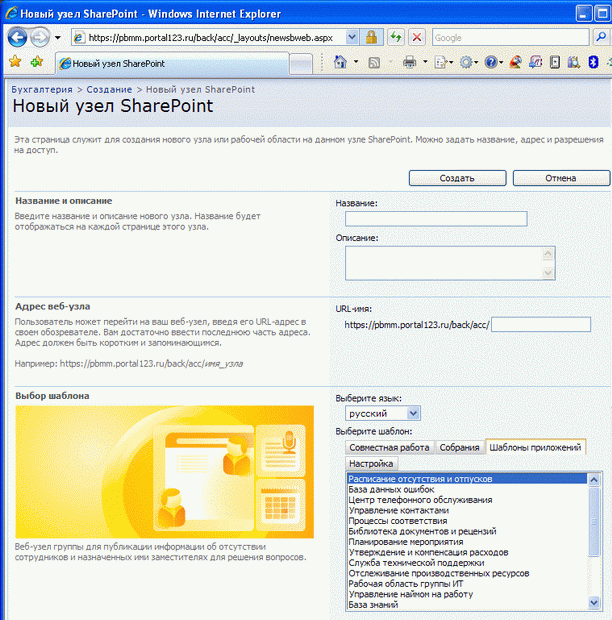Click the Создать button
612x620 pixels.
click(457, 178)
